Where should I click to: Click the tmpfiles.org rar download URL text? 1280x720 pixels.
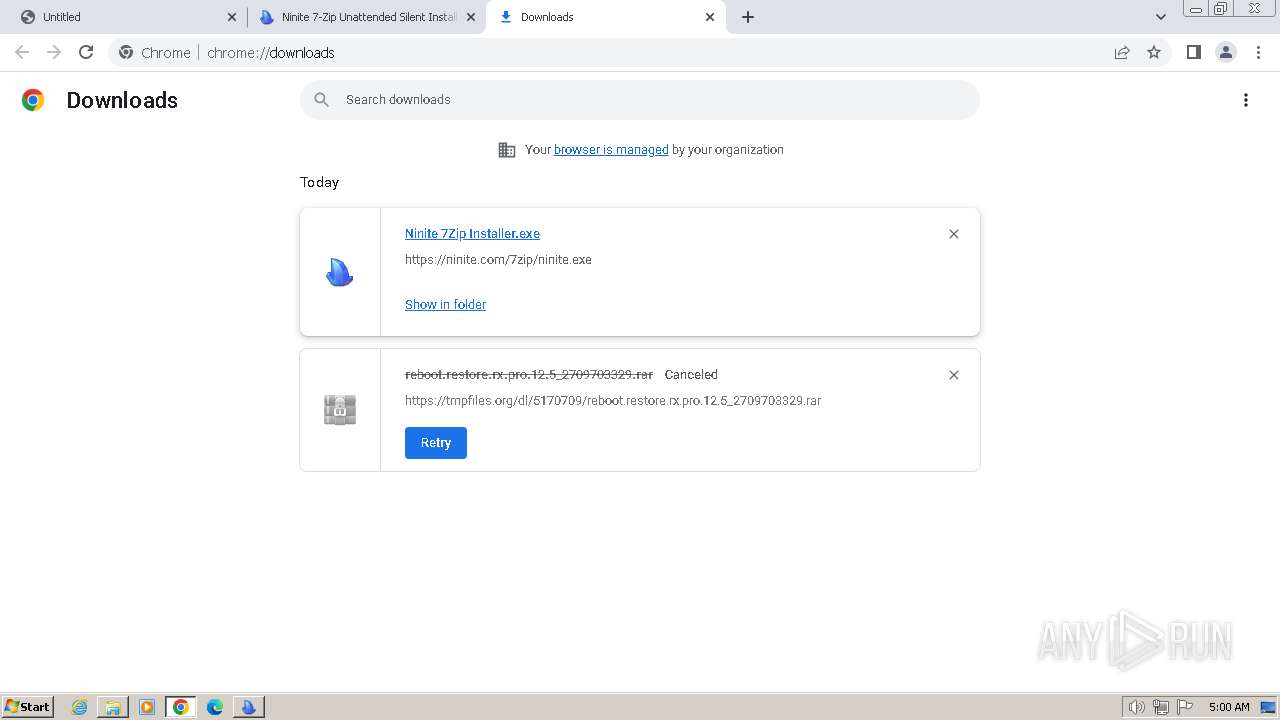[613, 401]
